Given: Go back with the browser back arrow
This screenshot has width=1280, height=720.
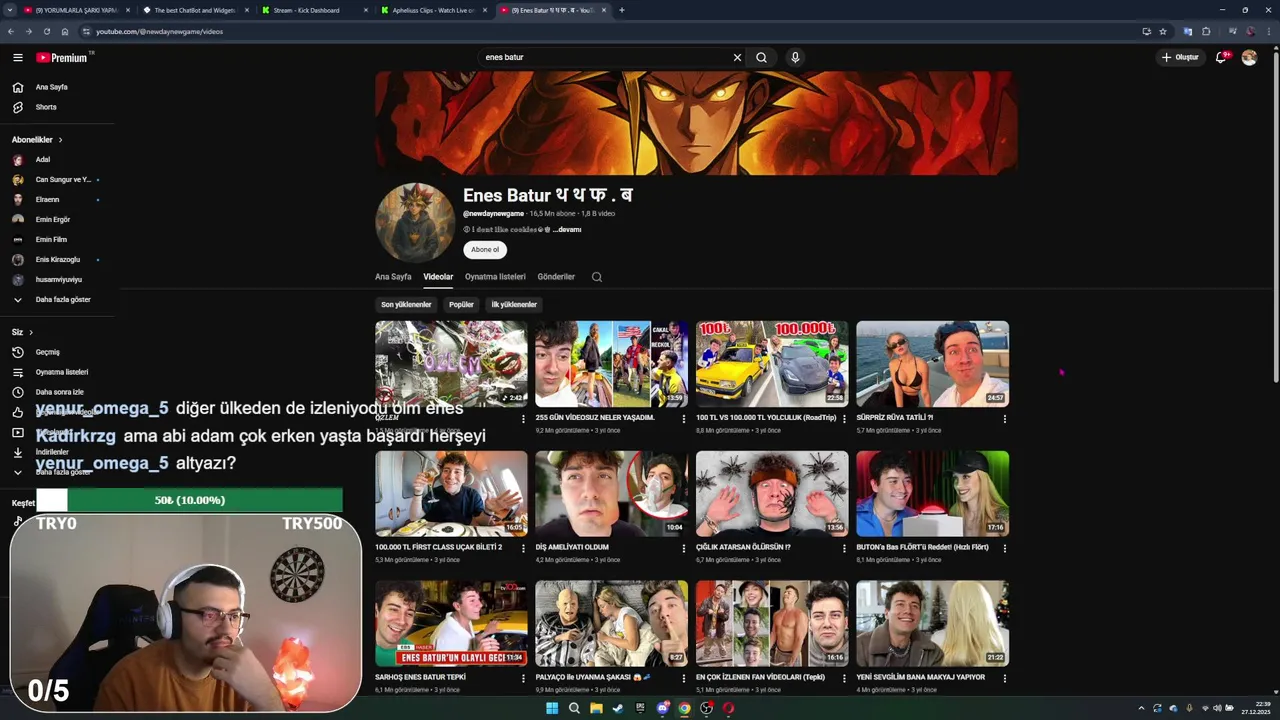Looking at the screenshot, I should pyautogui.click(x=11, y=31).
